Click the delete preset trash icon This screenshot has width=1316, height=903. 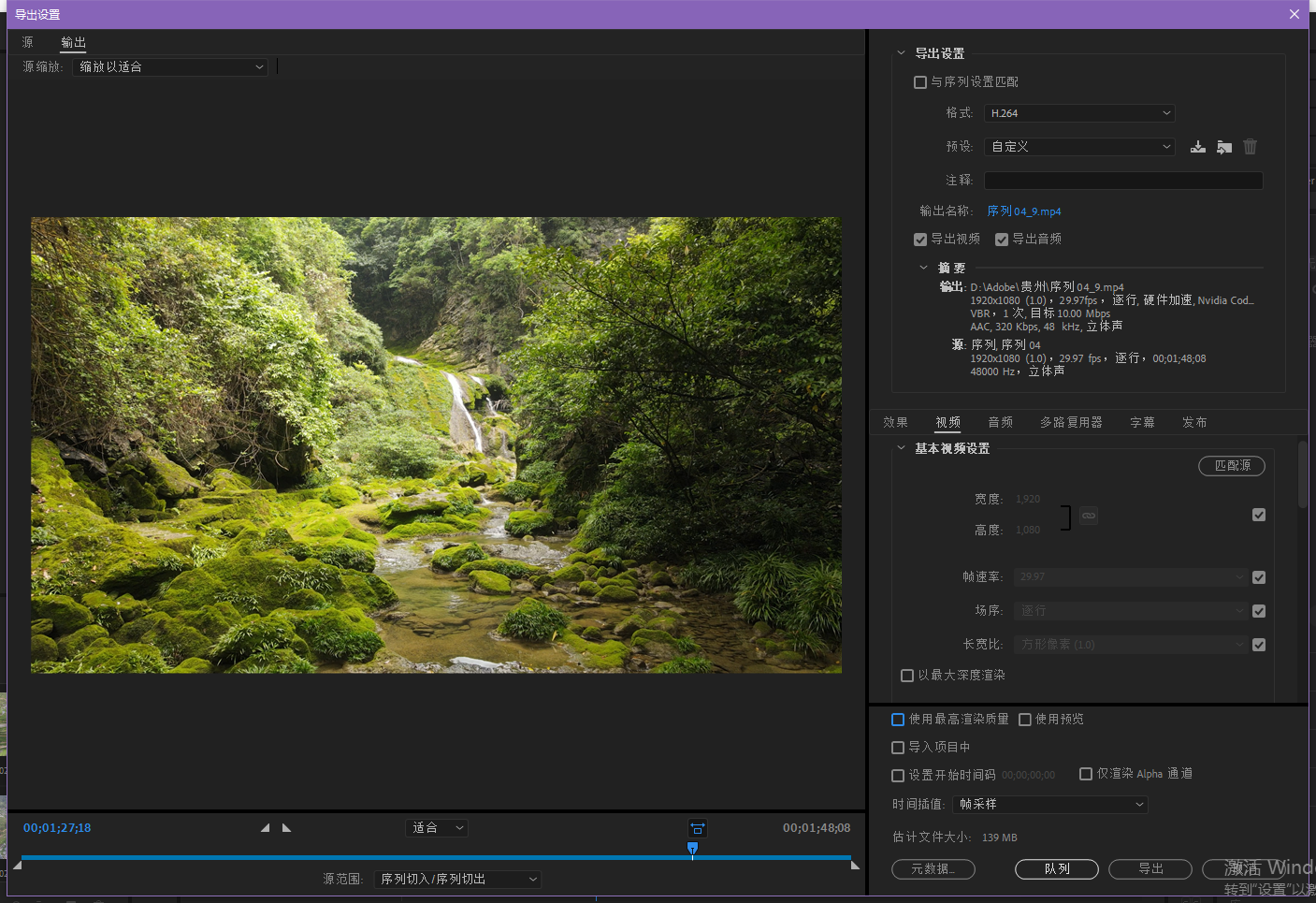pos(1251,147)
